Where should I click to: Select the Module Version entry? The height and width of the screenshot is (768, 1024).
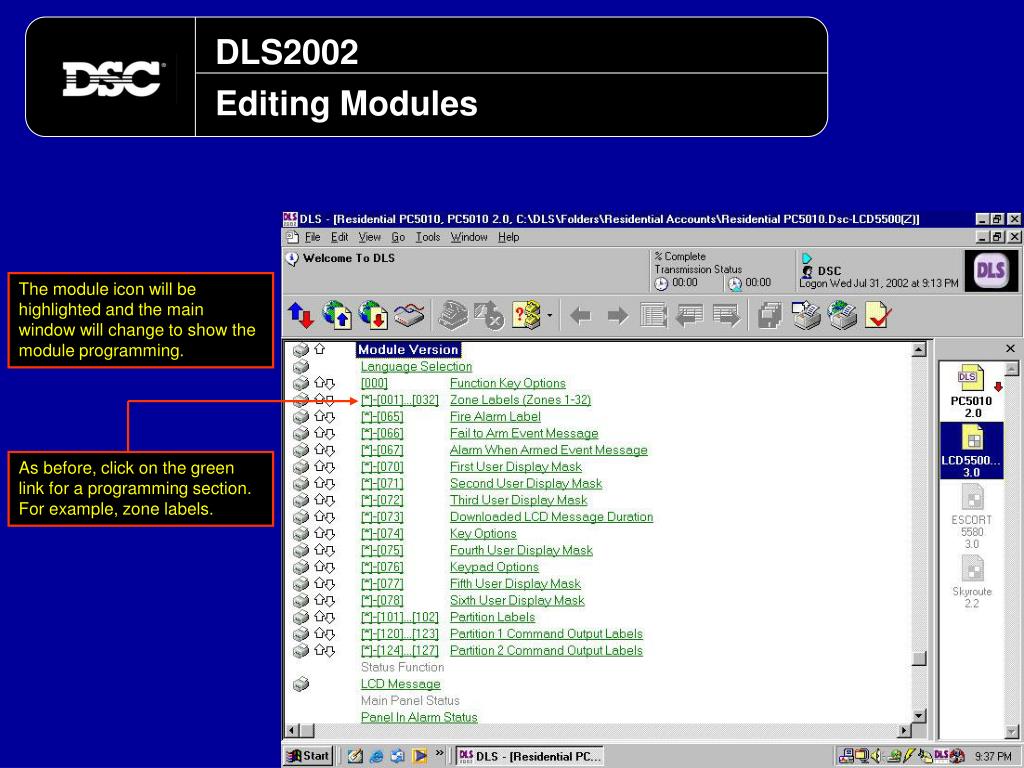[x=408, y=349]
